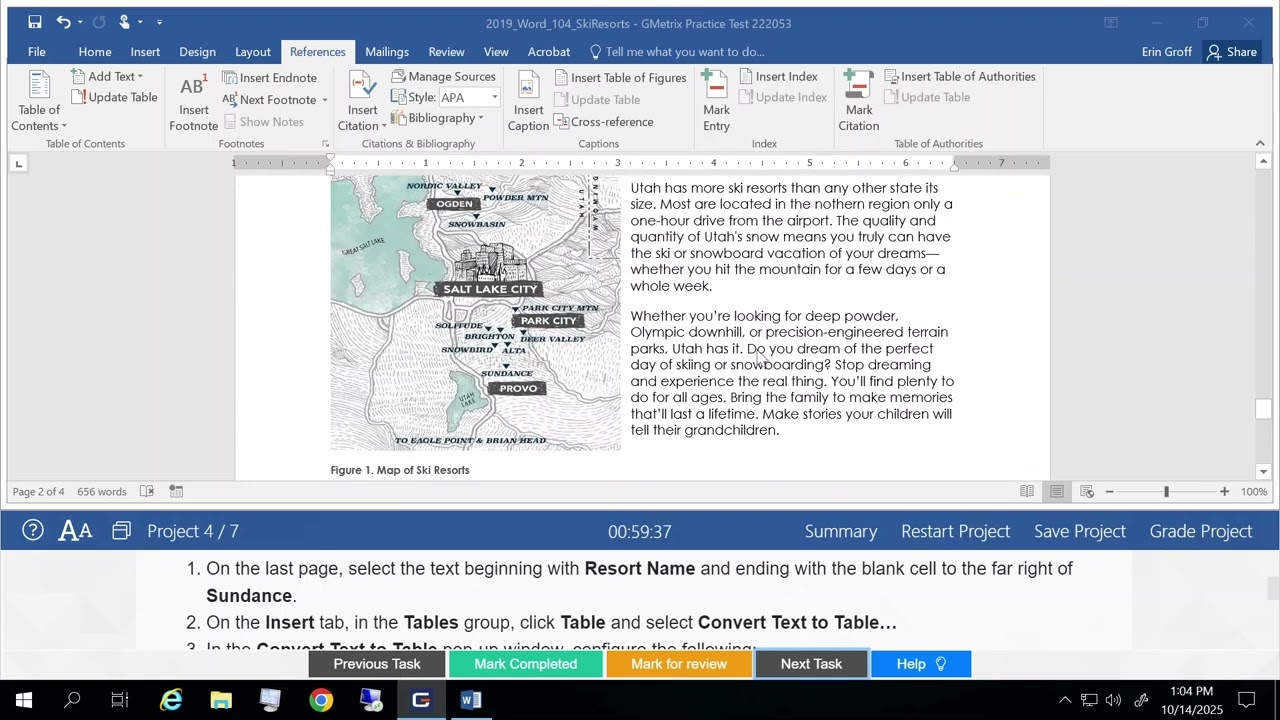Click the macro recording status icon
1280x720 pixels.
tap(176, 491)
